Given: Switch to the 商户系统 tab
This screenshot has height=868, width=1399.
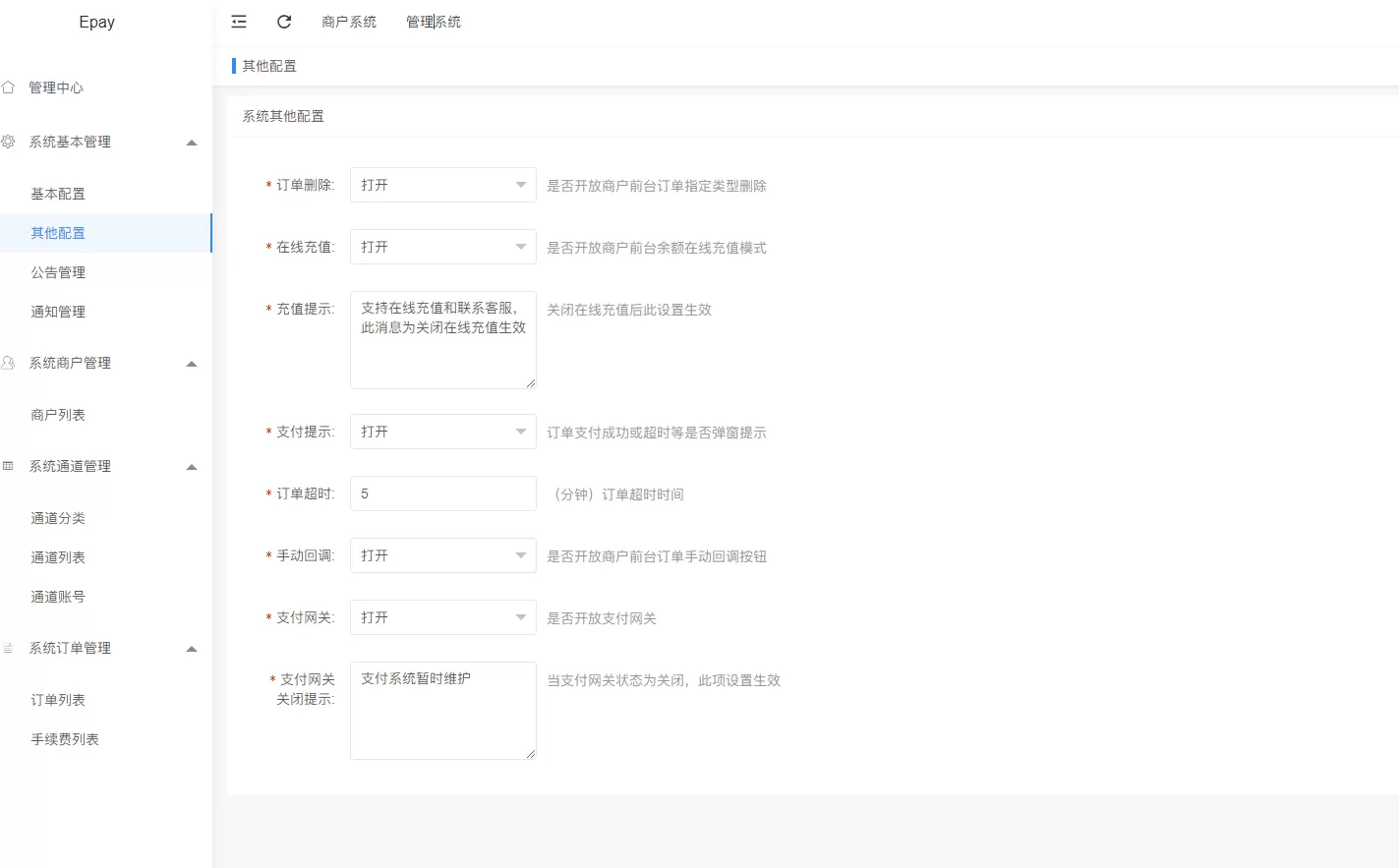Looking at the screenshot, I should click(x=349, y=22).
